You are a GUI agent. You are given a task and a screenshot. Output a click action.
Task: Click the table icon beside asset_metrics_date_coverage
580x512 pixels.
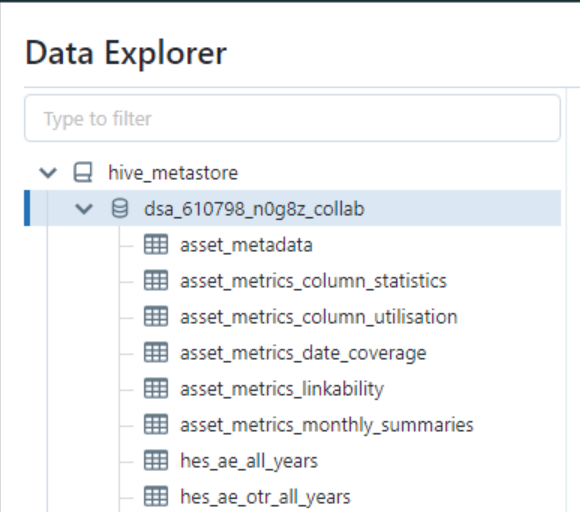click(x=156, y=352)
